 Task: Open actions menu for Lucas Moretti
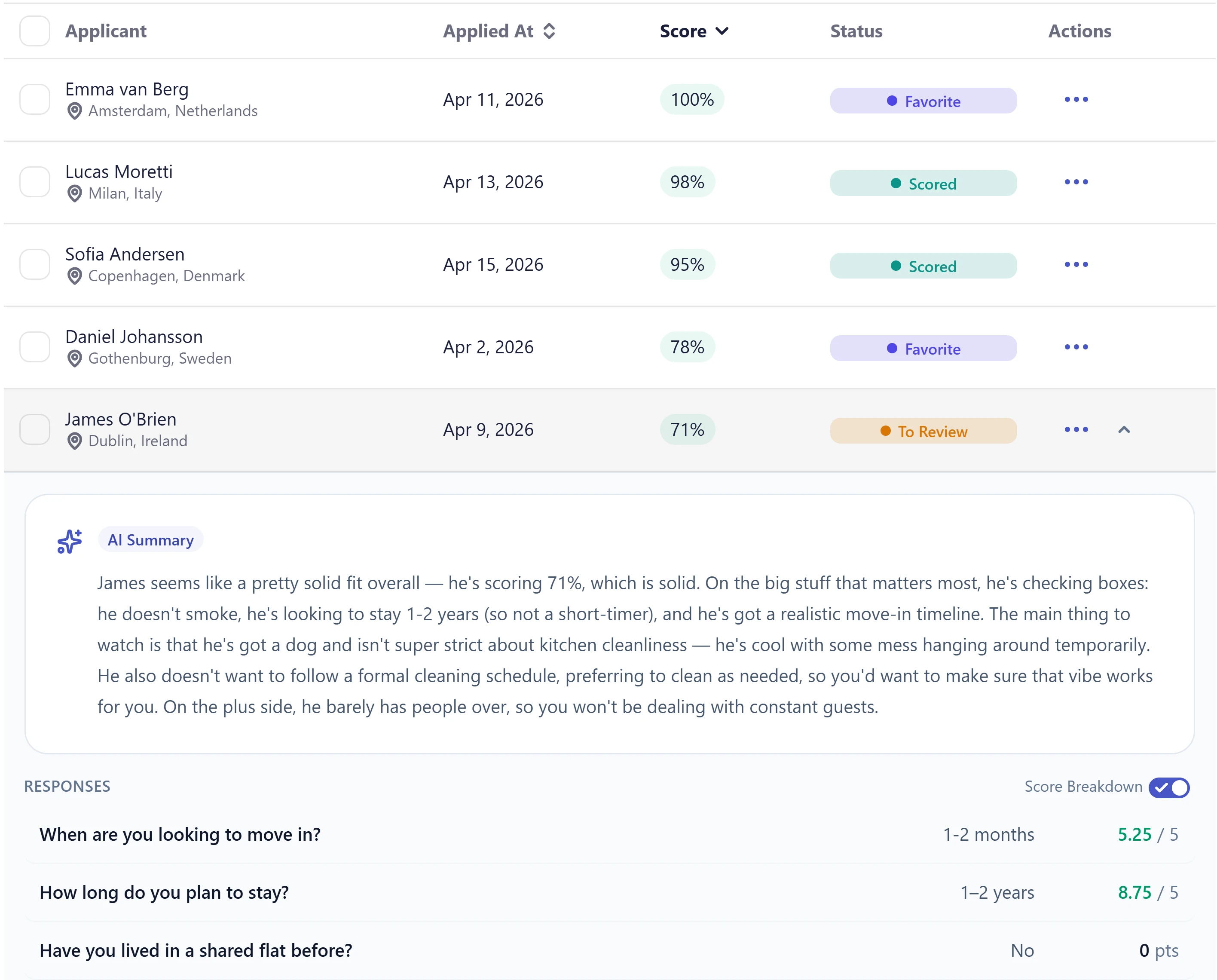(1076, 182)
